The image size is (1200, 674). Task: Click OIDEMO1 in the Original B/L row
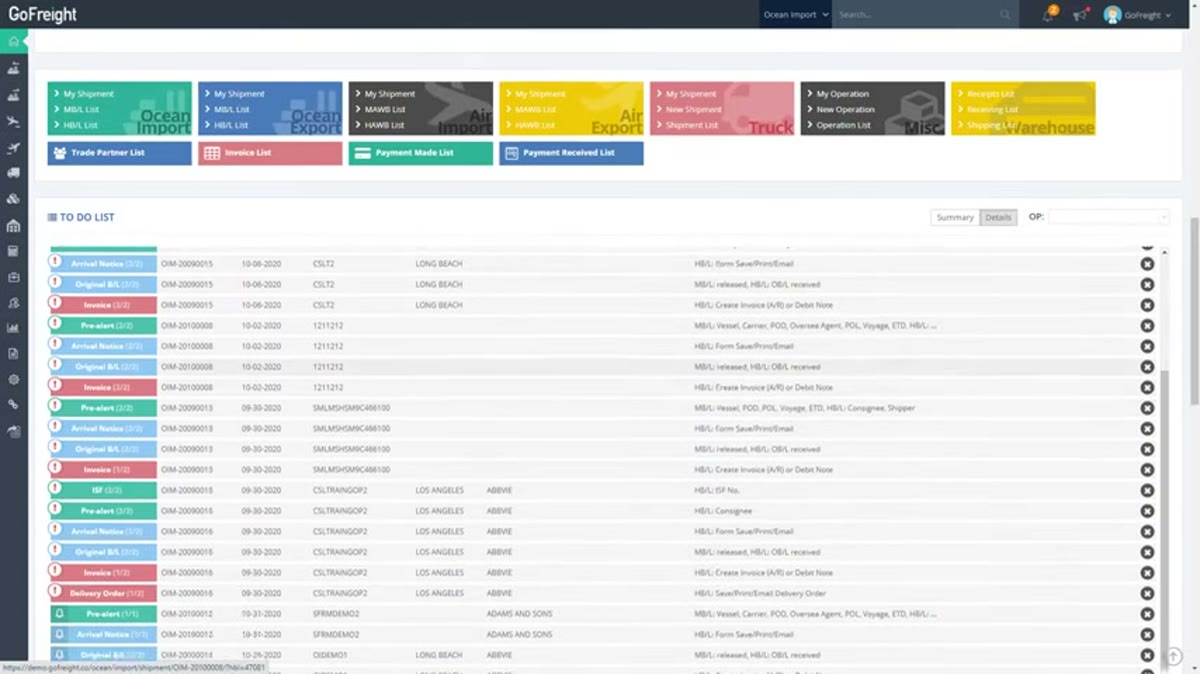330,655
